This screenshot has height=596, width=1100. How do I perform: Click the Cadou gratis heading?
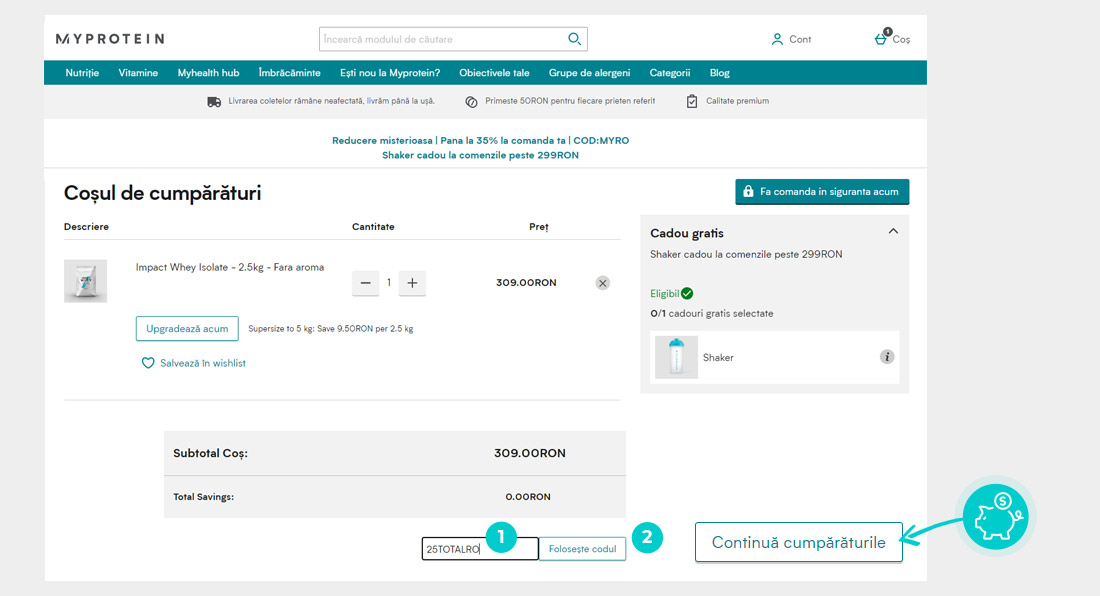687,233
